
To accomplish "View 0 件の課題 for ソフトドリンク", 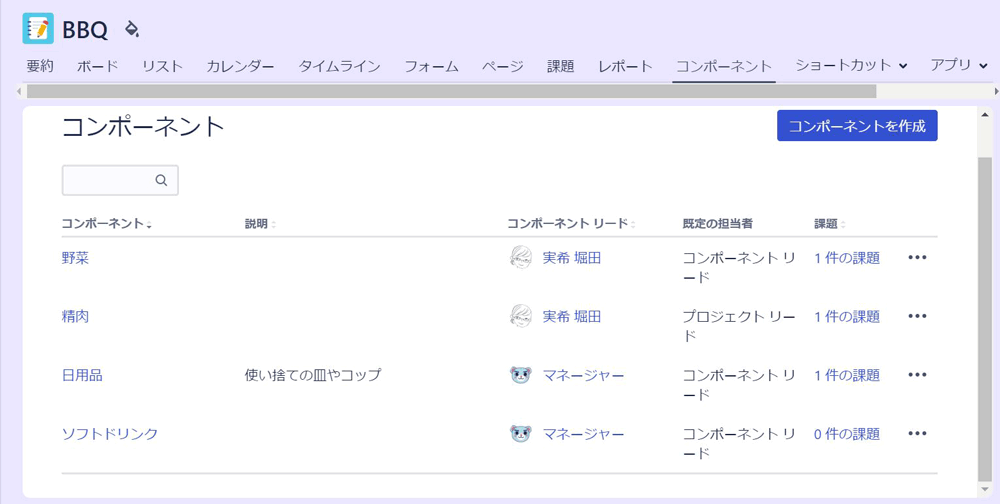I will click(847, 434).
